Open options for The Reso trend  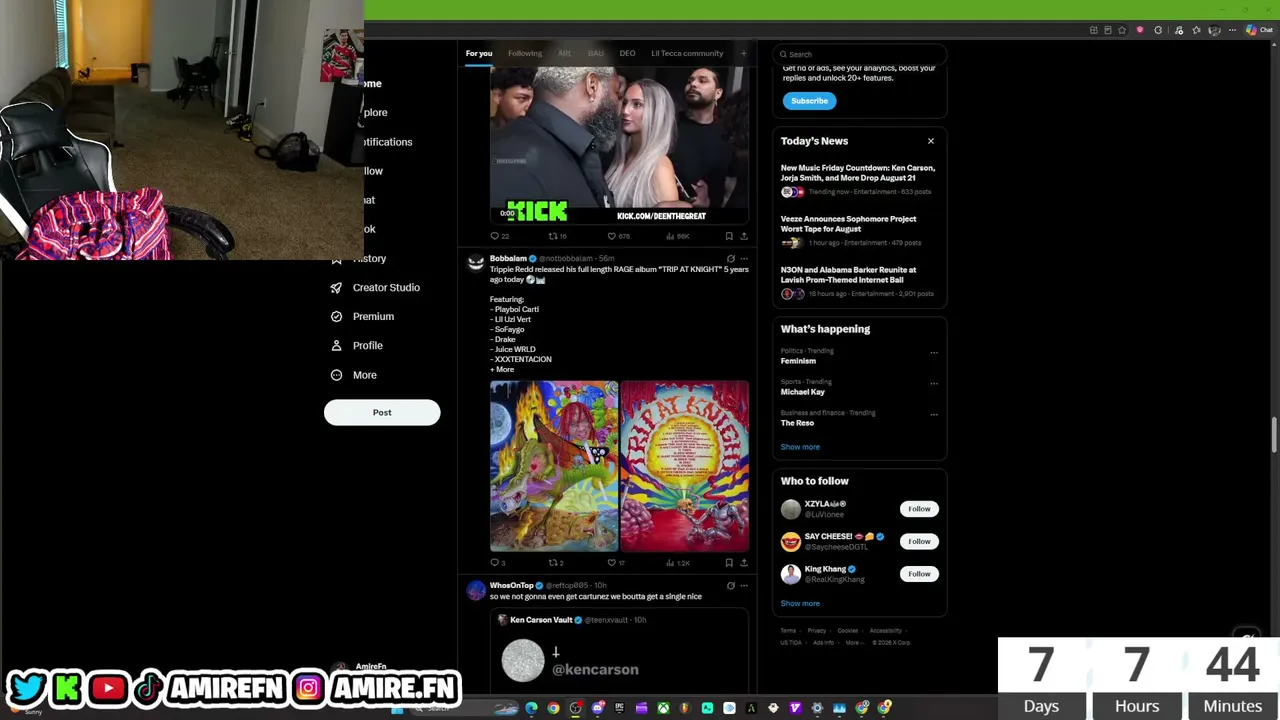pyautogui.click(x=934, y=414)
